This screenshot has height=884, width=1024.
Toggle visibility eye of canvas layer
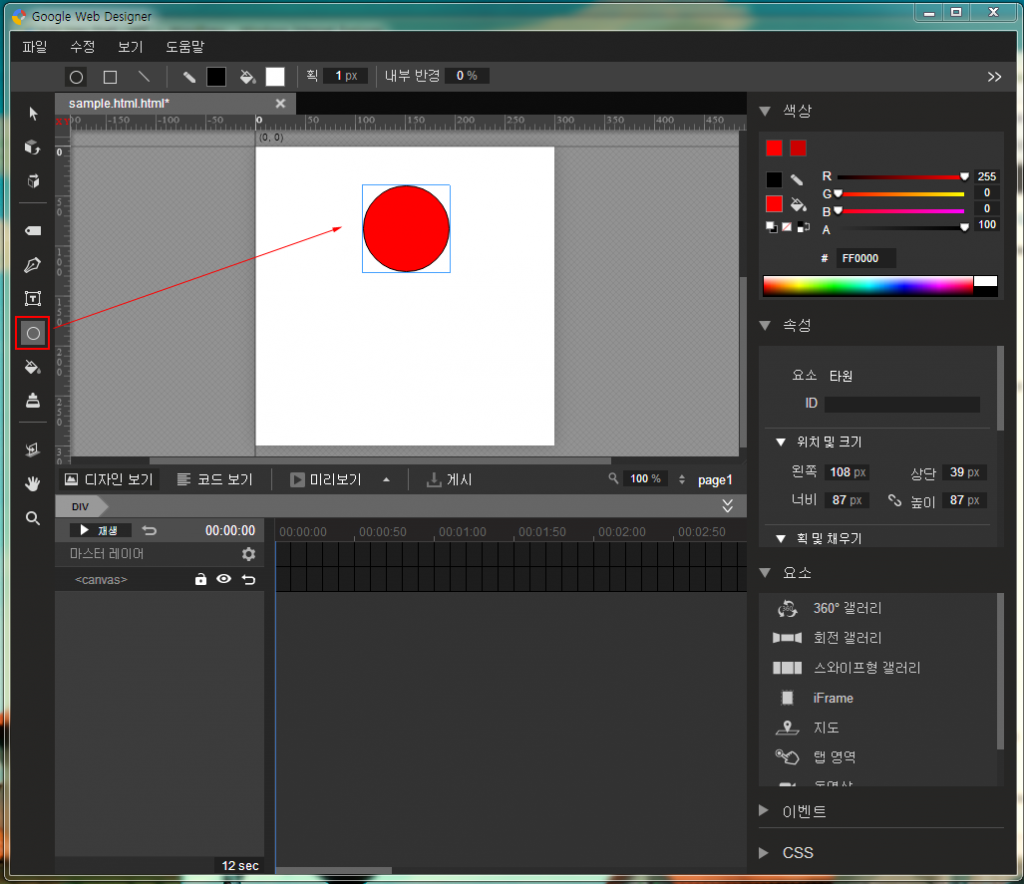click(223, 579)
